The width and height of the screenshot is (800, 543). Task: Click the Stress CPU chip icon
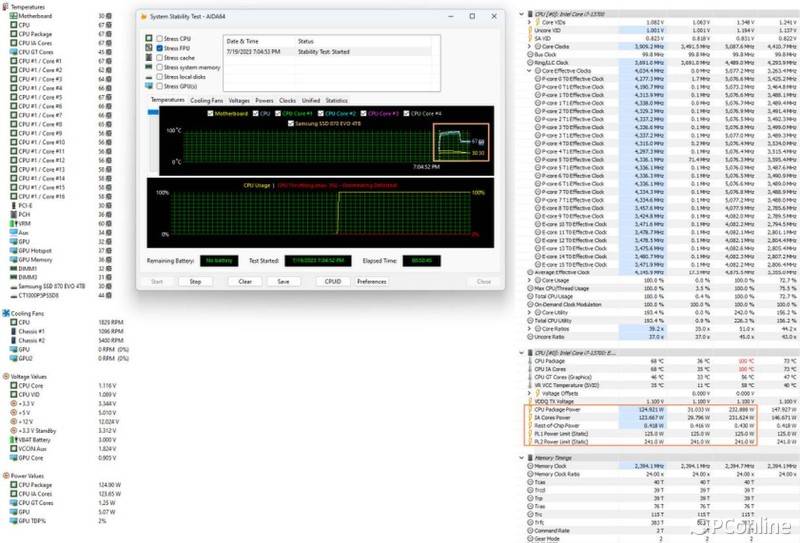pos(149,38)
